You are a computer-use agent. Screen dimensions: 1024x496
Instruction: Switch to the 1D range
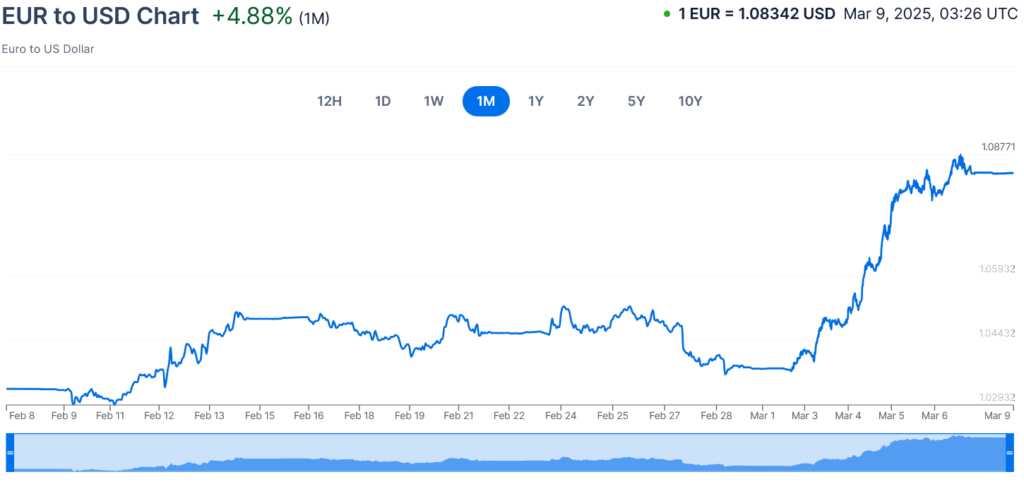(x=382, y=101)
